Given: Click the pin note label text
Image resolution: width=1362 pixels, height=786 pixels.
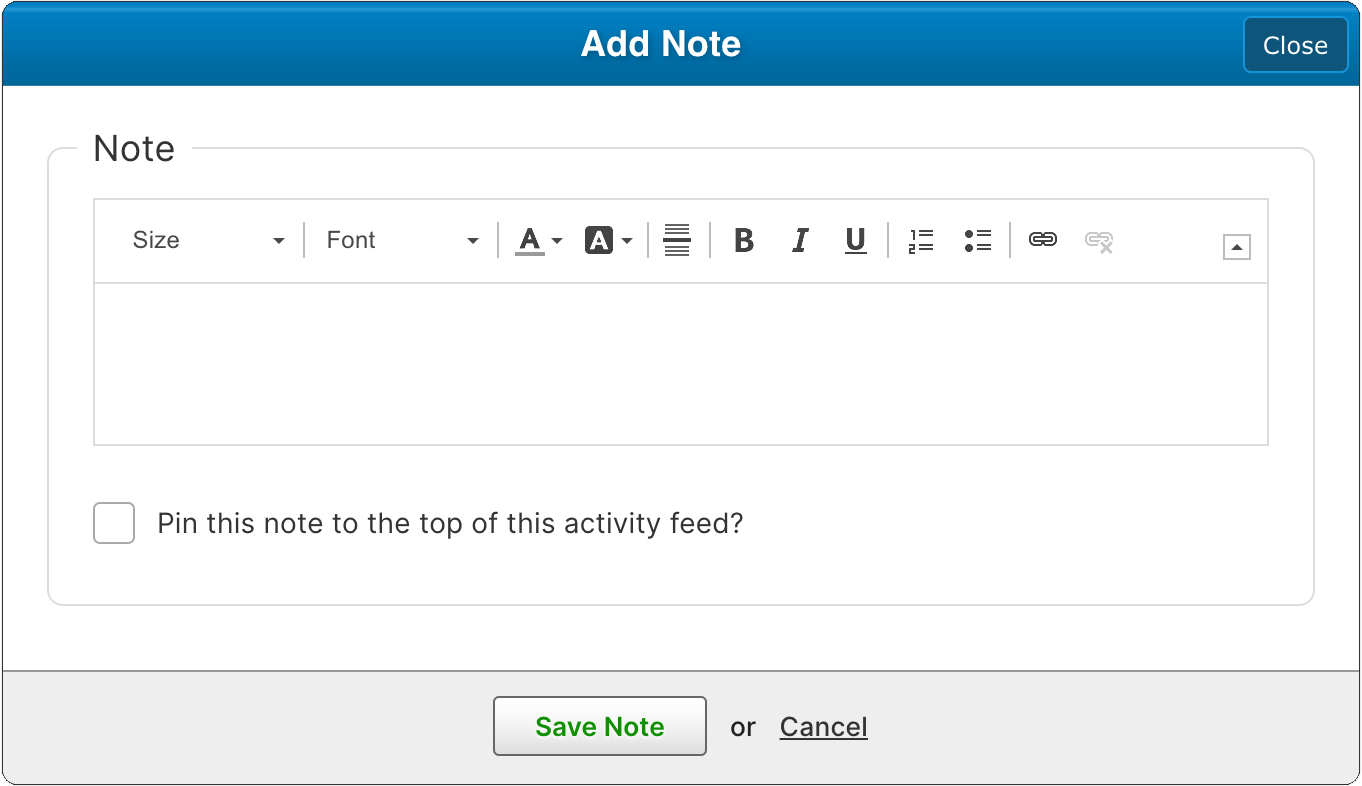Looking at the screenshot, I should coord(450,523).
